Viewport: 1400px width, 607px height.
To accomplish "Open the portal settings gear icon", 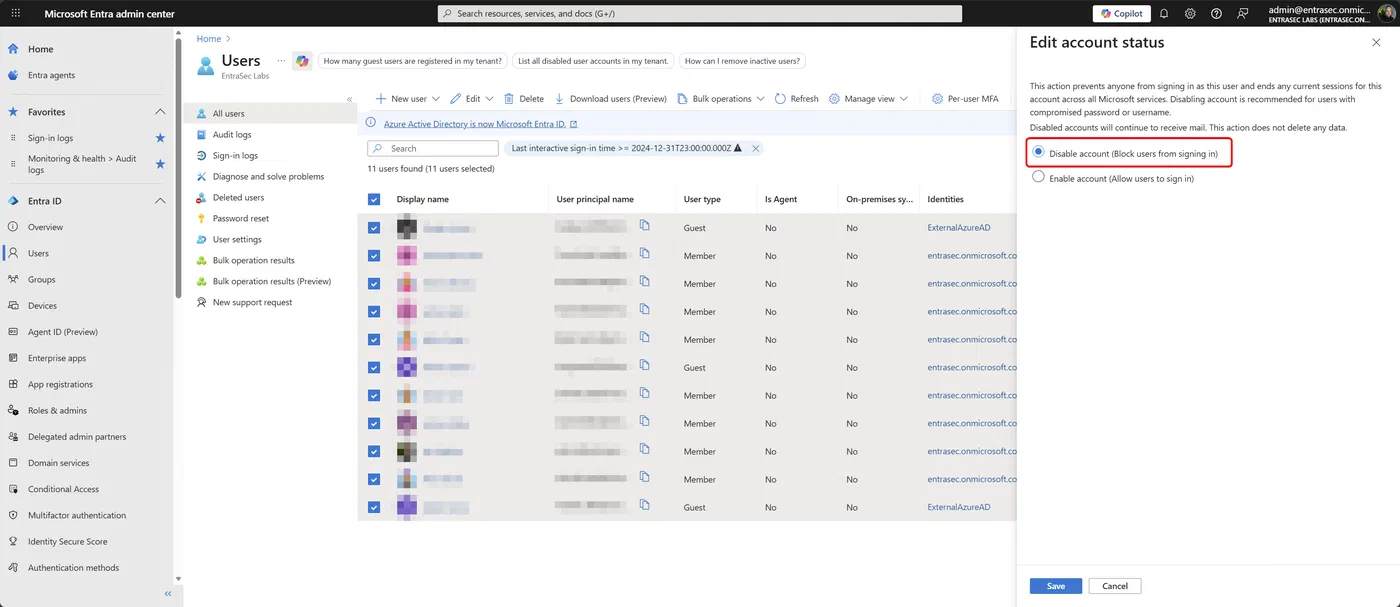I will pos(1190,14).
